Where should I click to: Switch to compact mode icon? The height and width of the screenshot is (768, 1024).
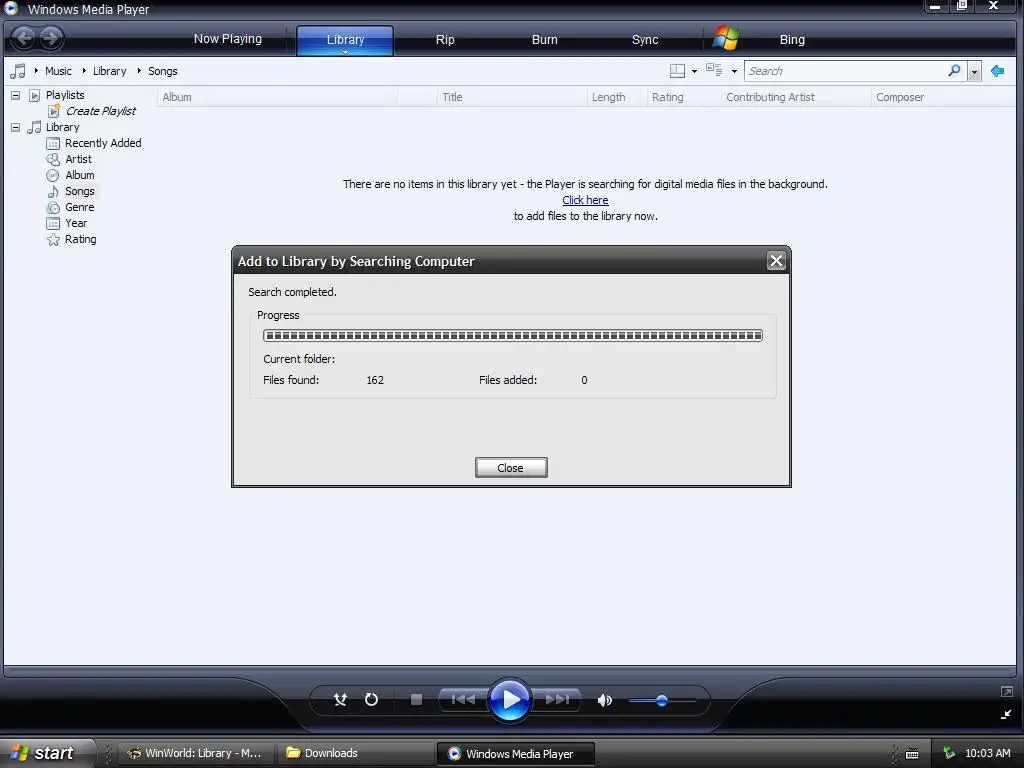click(x=1006, y=714)
